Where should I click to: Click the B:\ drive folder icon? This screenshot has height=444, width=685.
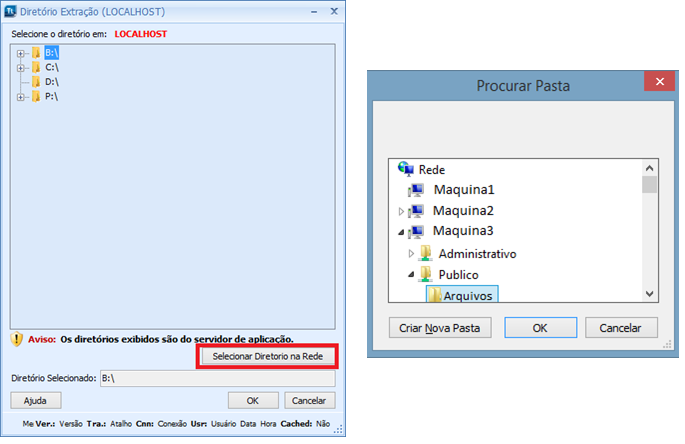36,53
